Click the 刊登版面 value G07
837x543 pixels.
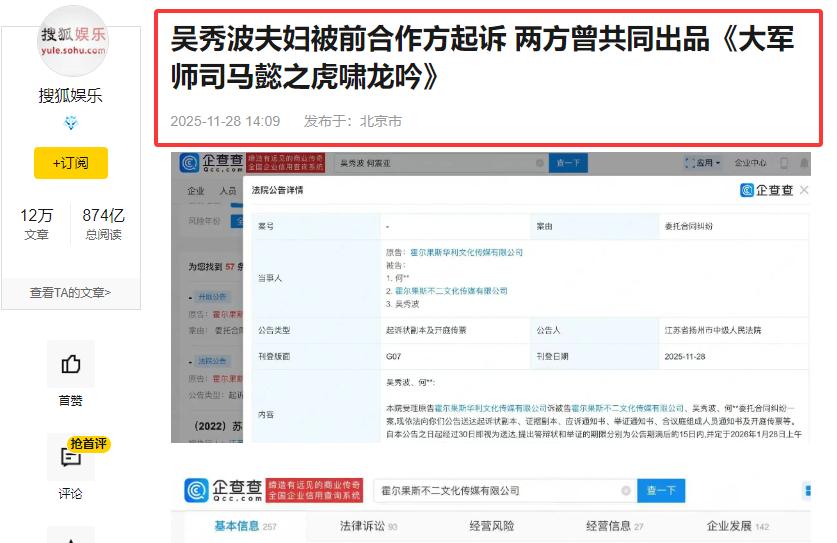[393, 357]
